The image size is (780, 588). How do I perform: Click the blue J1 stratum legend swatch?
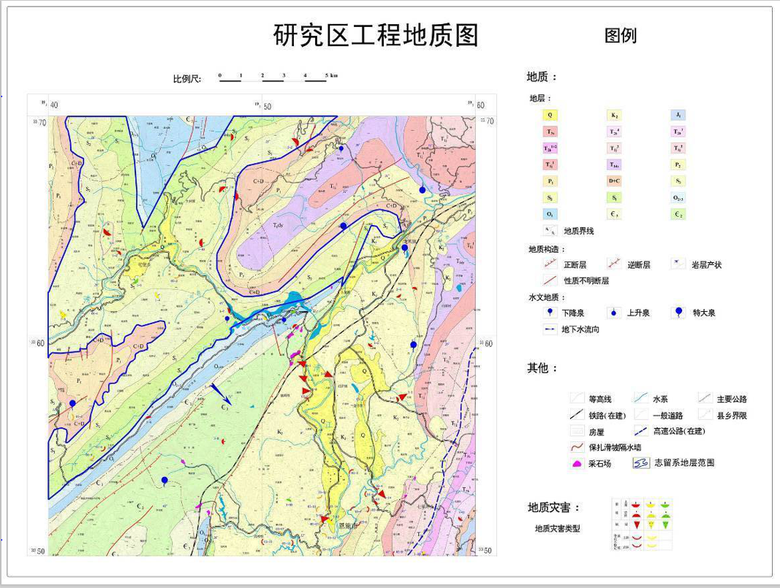click(680, 116)
